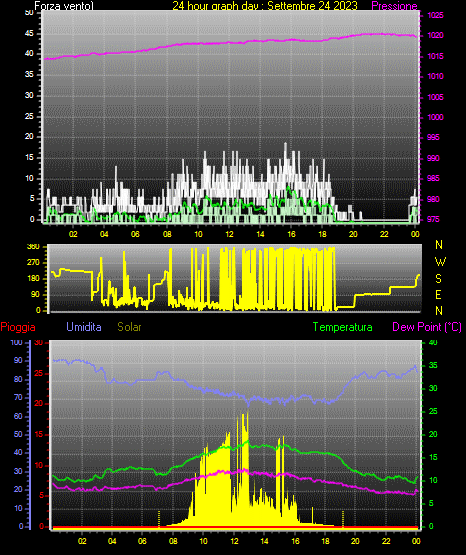
Task: Click the 22 hour mark on bottom chart
Action: coord(386,541)
